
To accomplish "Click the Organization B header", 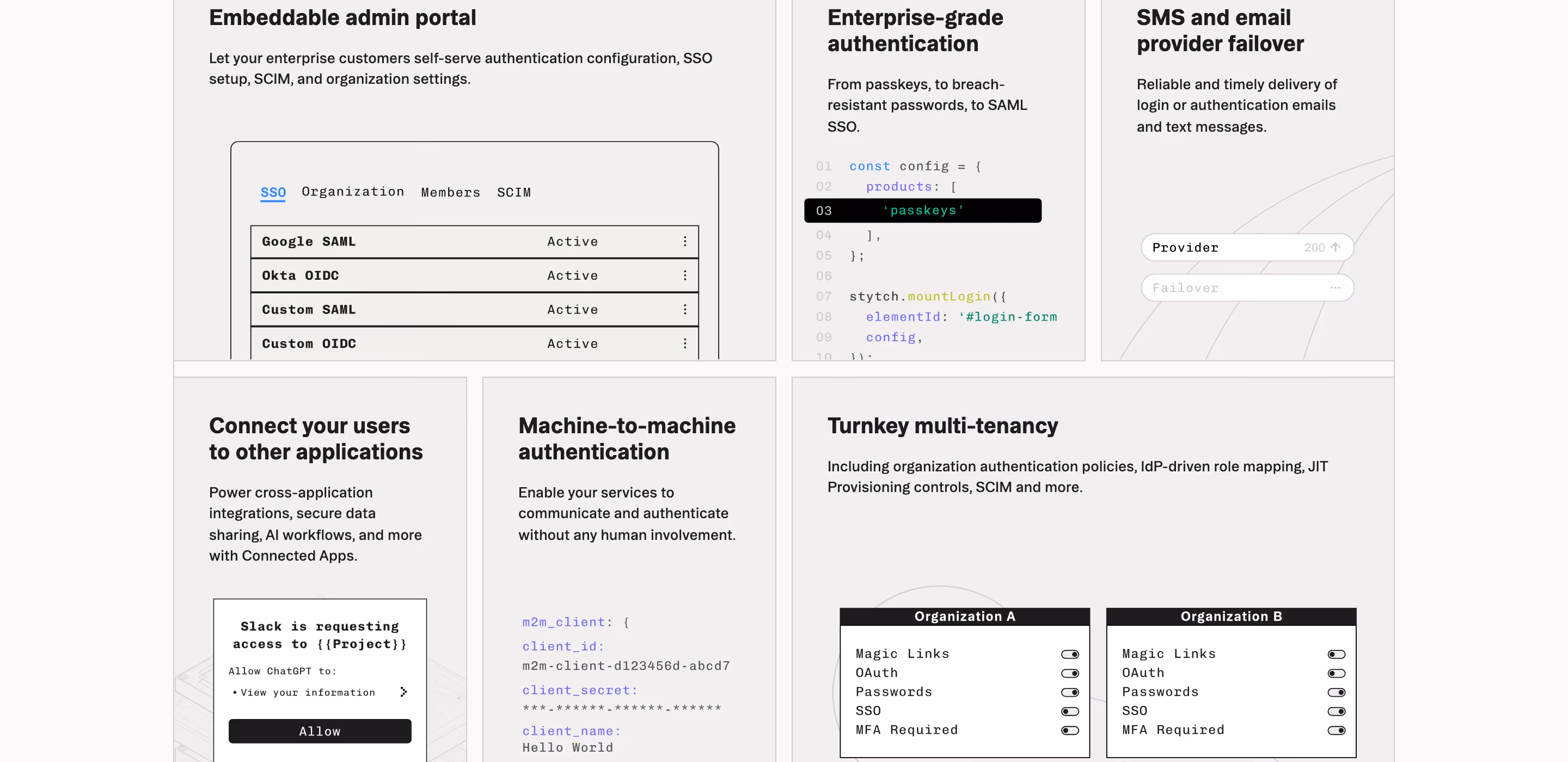I will (1232, 617).
